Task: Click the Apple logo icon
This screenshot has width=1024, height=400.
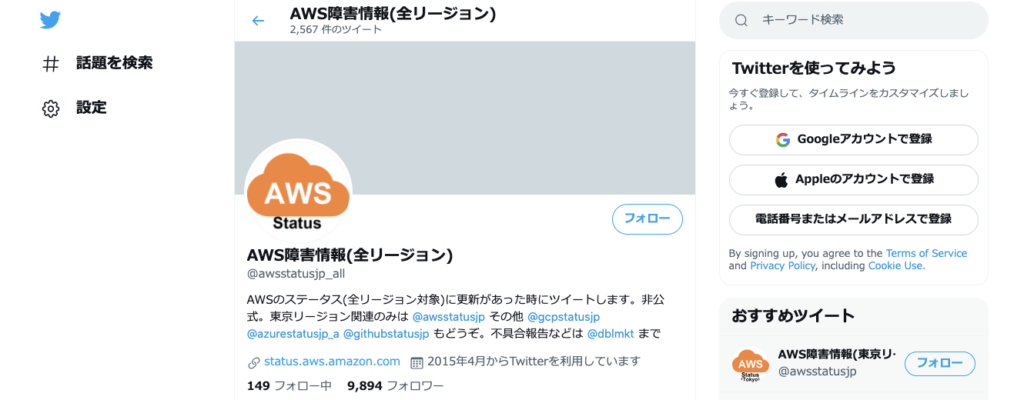Action: (x=781, y=180)
